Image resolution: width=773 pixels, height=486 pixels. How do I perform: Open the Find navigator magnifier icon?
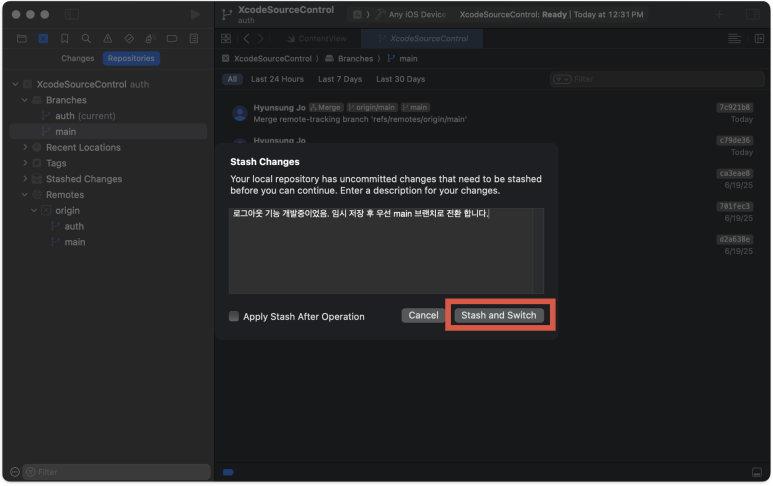tap(86, 38)
